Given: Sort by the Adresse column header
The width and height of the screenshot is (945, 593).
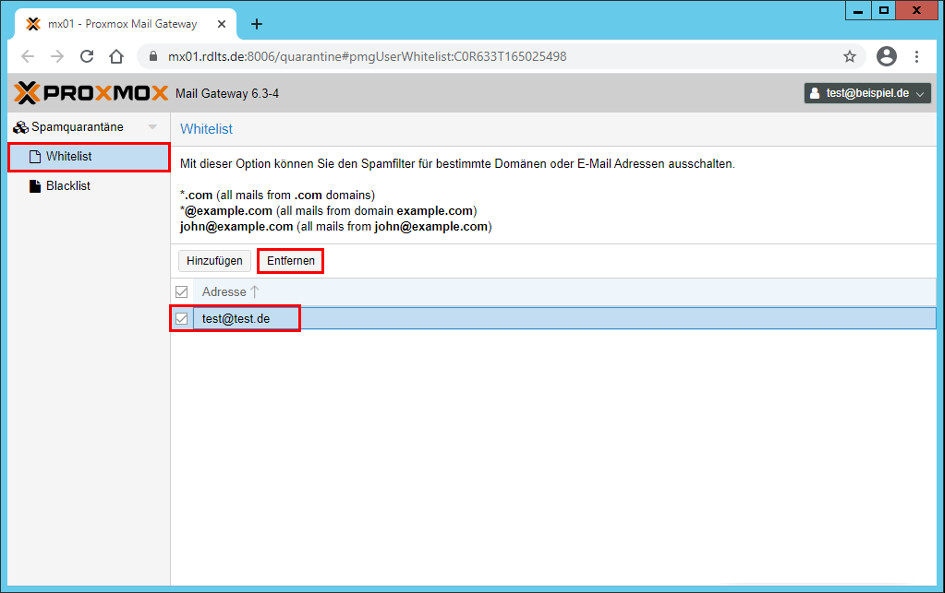Looking at the screenshot, I should (224, 292).
